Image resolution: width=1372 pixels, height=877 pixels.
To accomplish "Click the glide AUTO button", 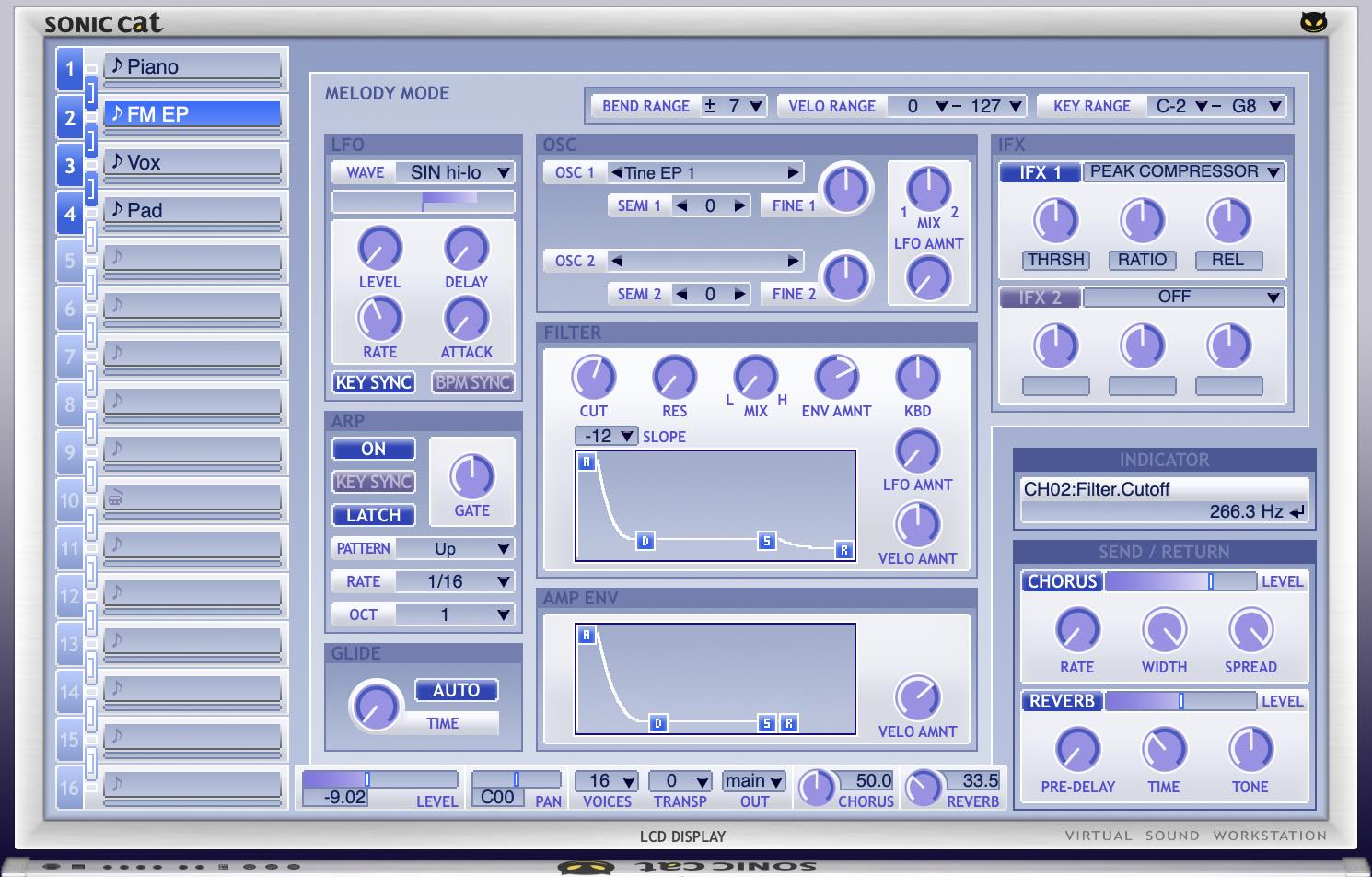I will pyautogui.click(x=456, y=690).
